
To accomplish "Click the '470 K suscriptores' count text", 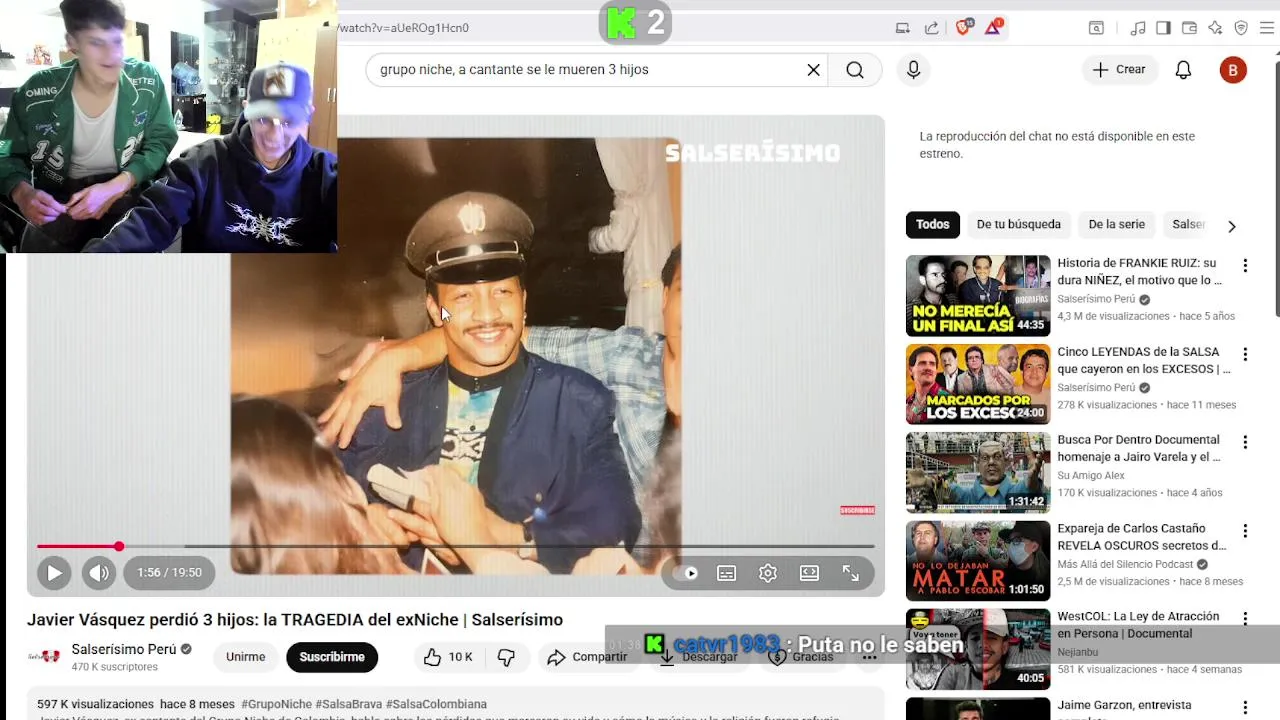I will (x=115, y=667).
